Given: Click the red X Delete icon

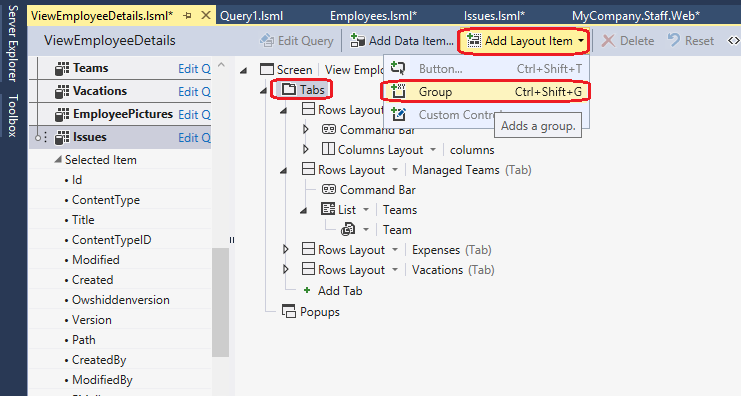Looking at the screenshot, I should tap(608, 41).
